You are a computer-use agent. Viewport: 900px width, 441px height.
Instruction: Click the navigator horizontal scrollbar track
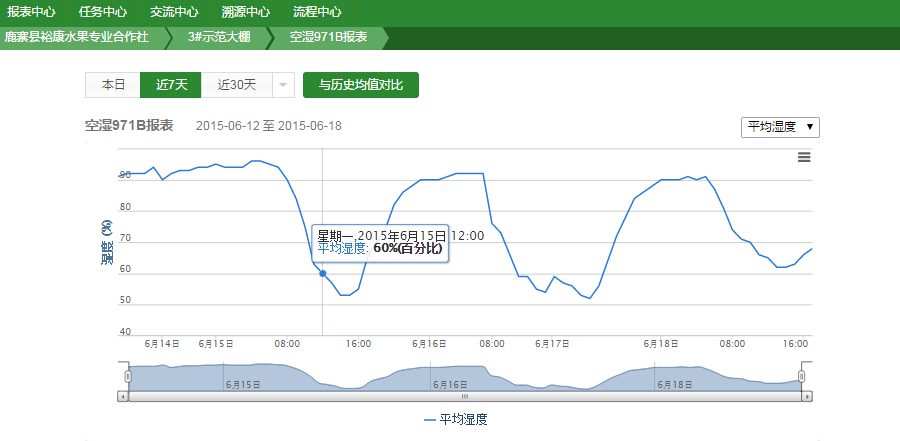click(465, 396)
